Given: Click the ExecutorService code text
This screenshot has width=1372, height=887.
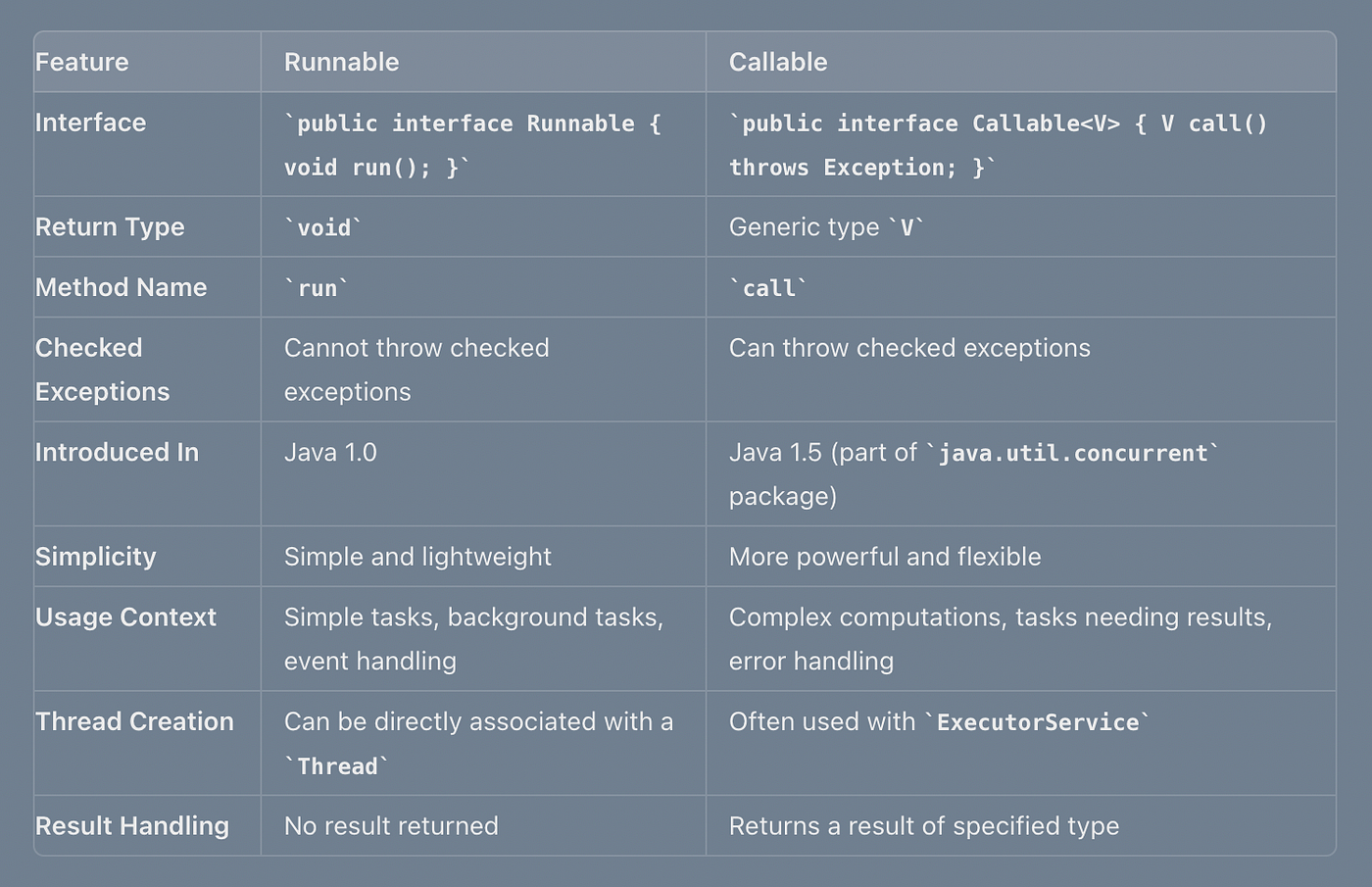Looking at the screenshot, I should click(1037, 722).
